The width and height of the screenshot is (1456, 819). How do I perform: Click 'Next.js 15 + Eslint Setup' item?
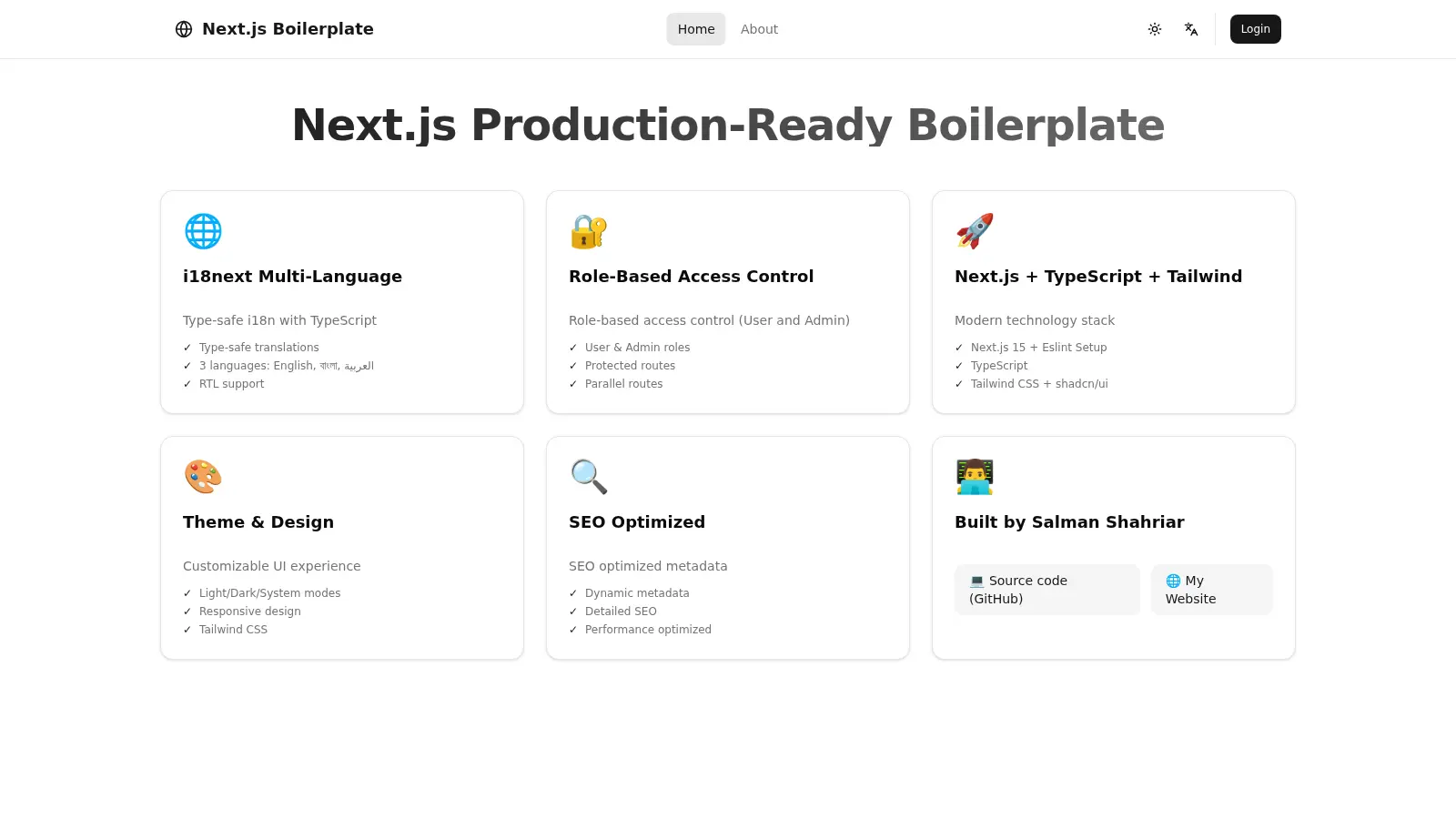pos(1039,348)
